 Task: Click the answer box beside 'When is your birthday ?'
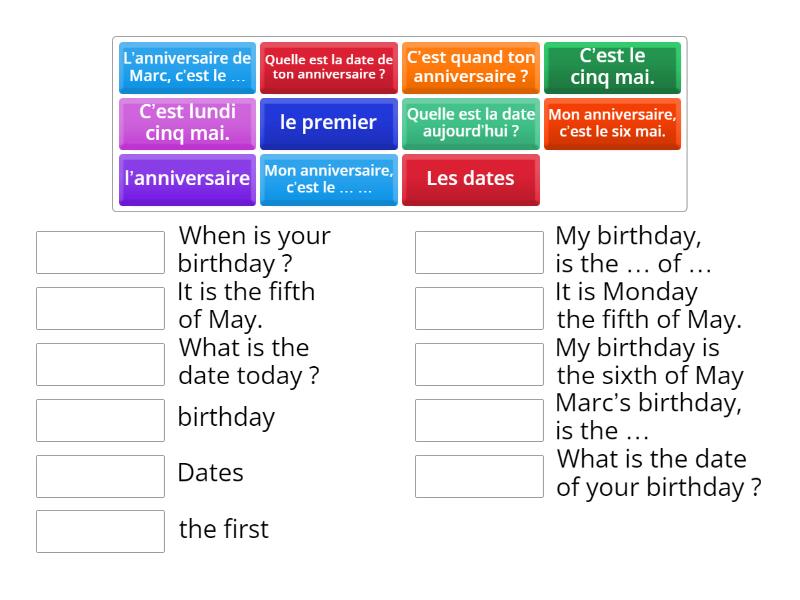tap(99, 251)
